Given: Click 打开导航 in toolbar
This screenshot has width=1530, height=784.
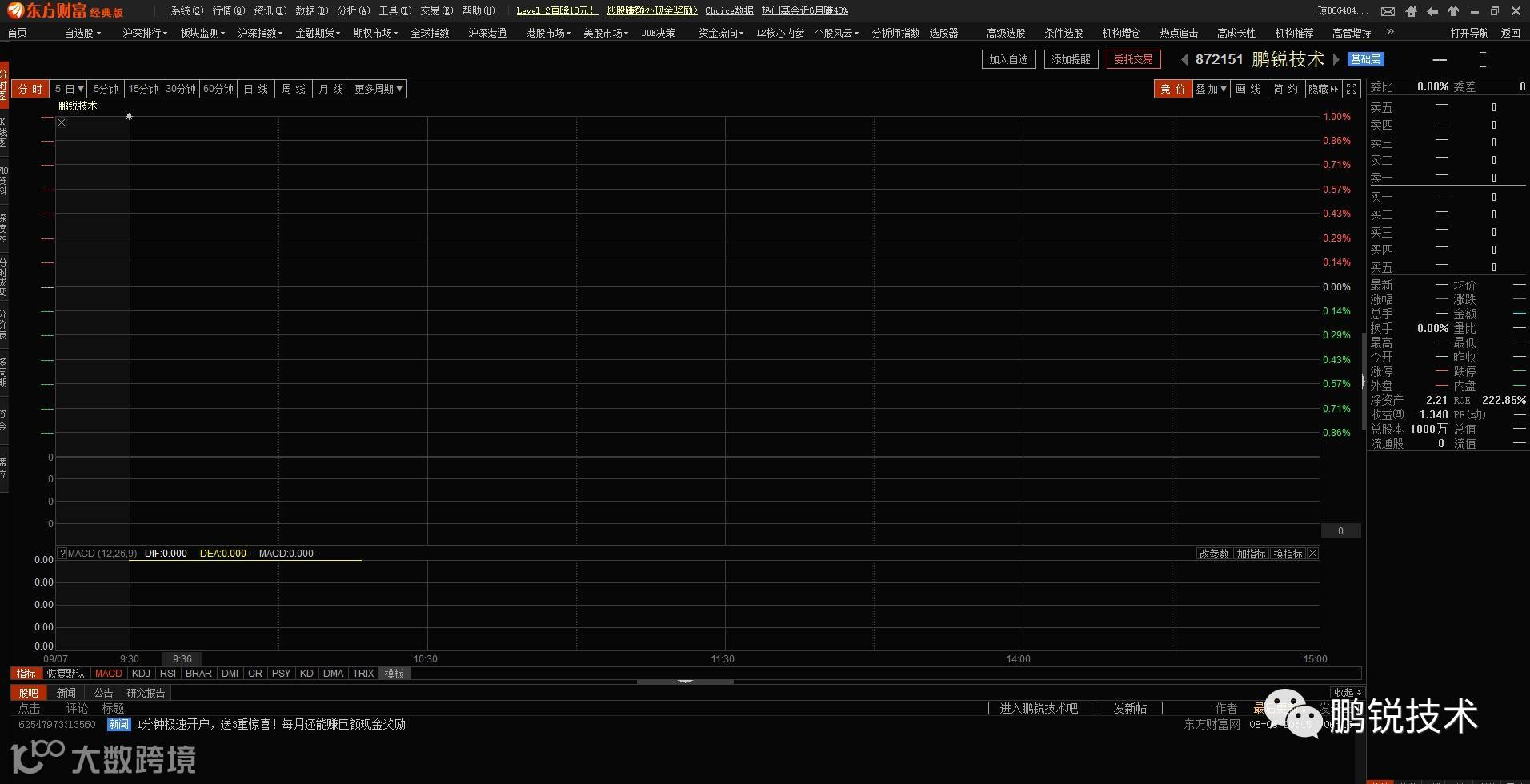Looking at the screenshot, I should 1469,33.
